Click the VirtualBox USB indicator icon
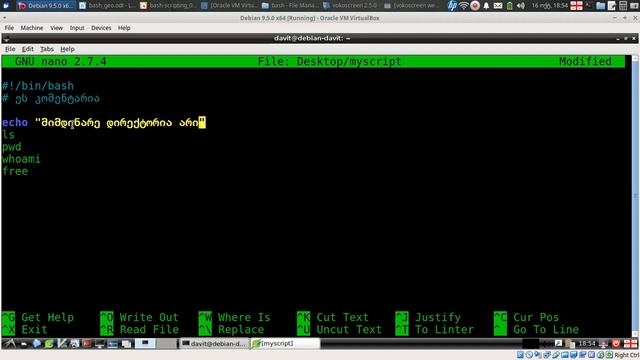Screen dimensions: 640x360 [x=556, y=355]
